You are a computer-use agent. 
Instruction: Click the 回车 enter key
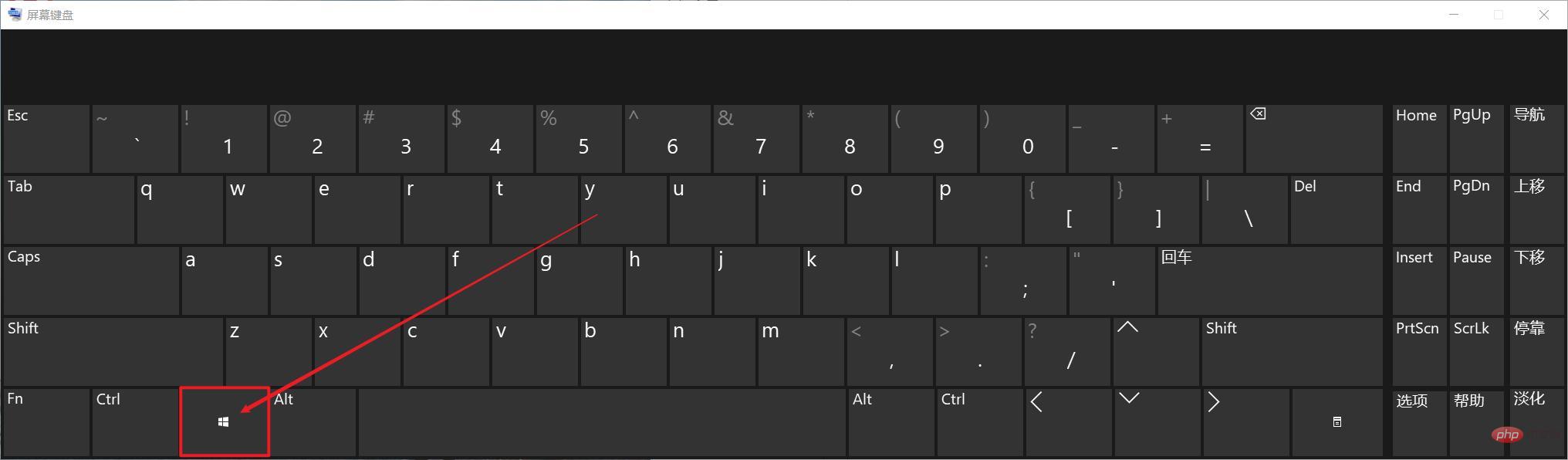1270,280
